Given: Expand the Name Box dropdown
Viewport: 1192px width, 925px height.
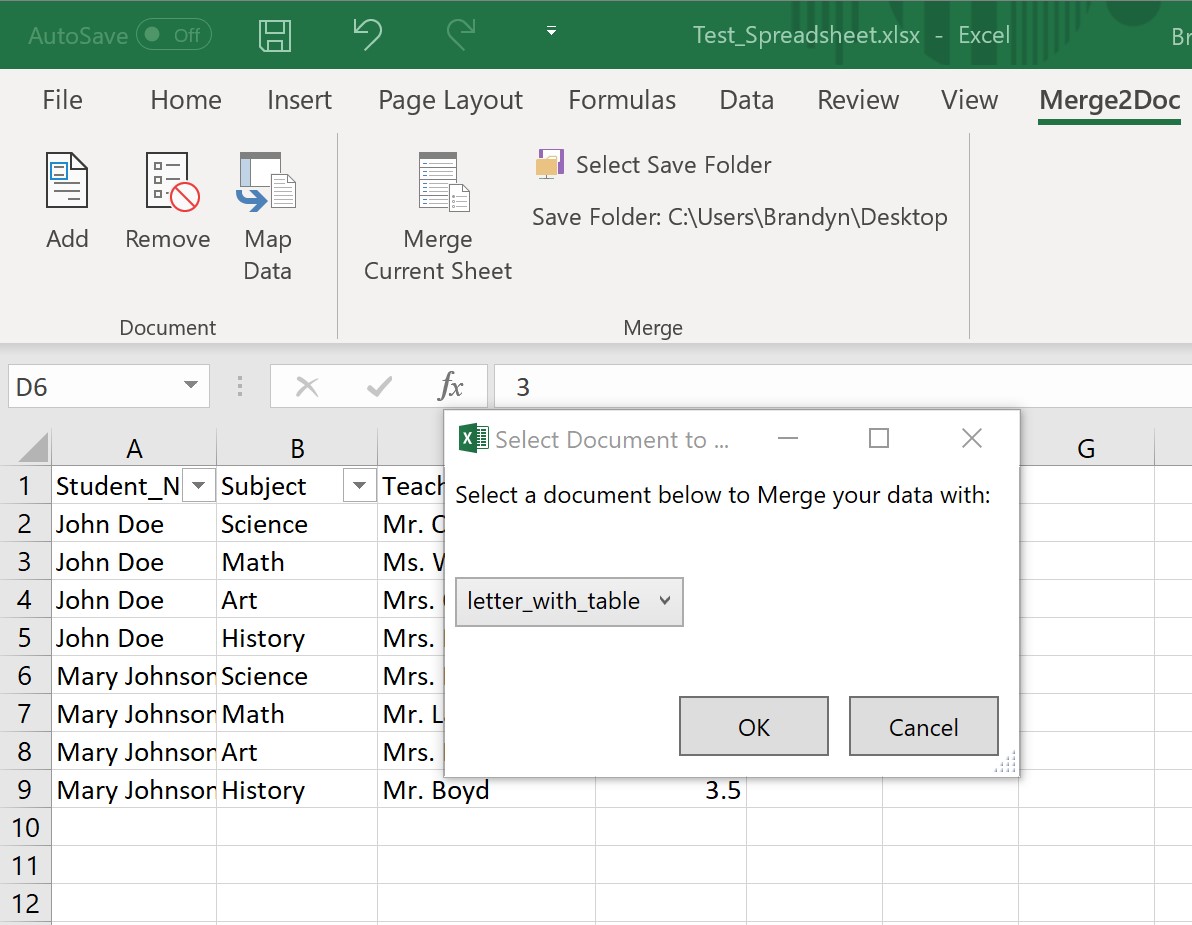Looking at the screenshot, I should (x=191, y=385).
